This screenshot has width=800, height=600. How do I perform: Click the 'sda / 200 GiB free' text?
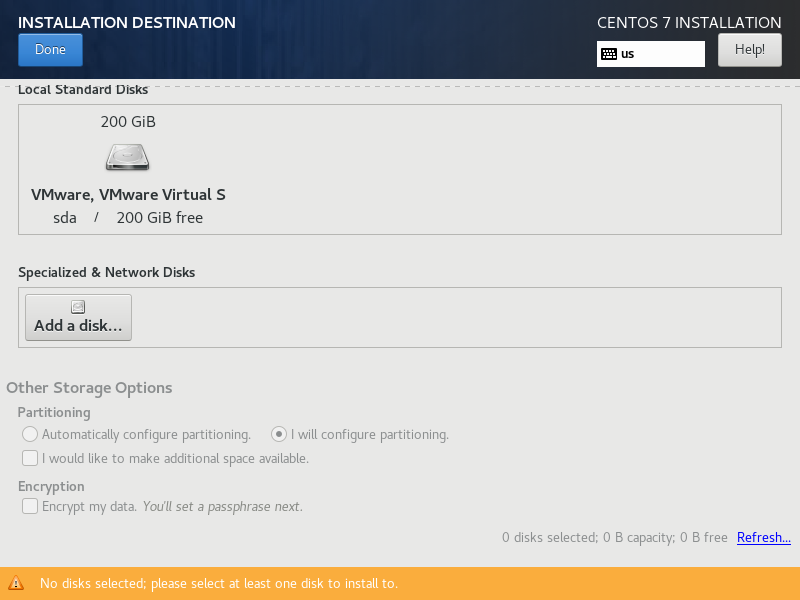(128, 217)
